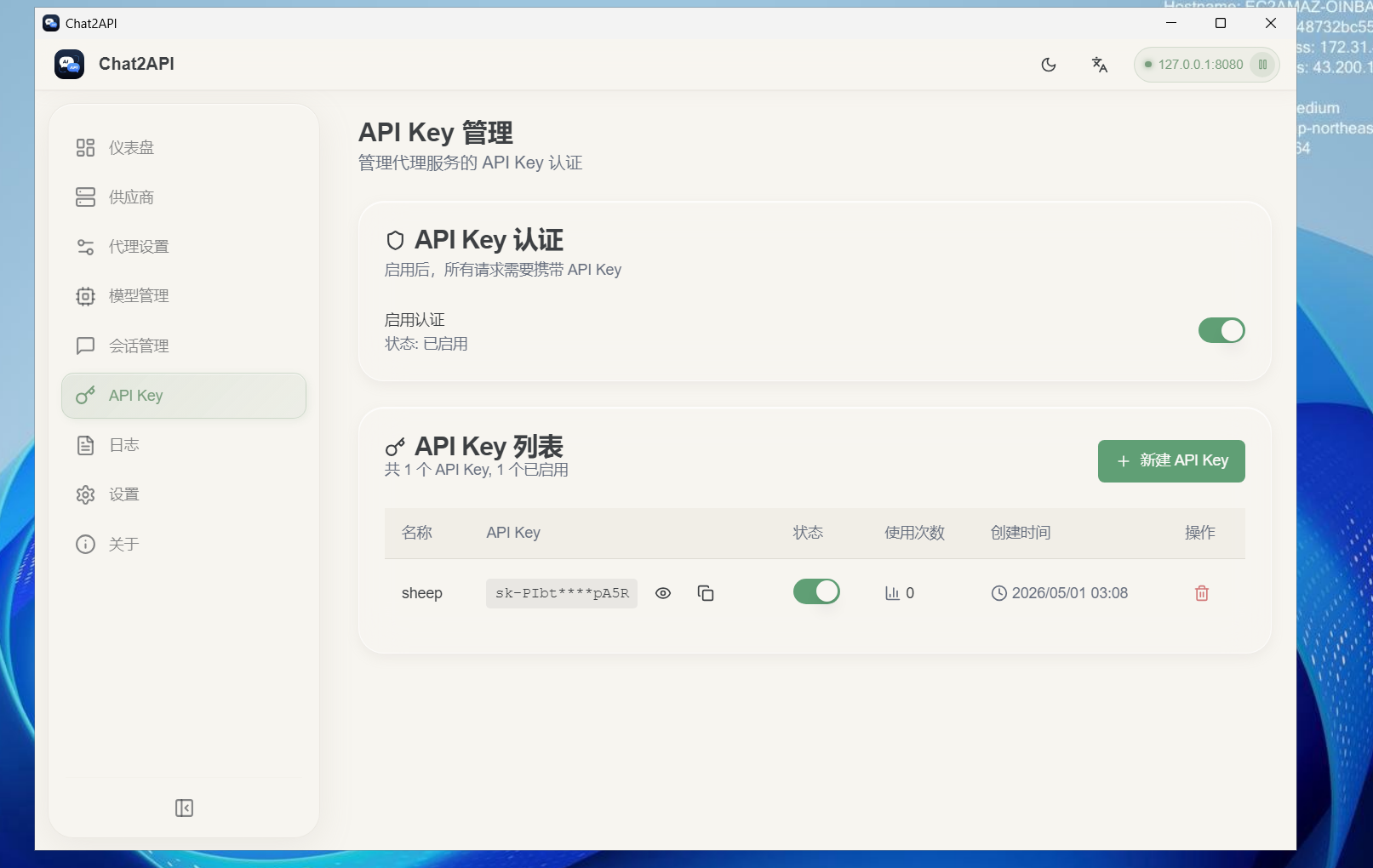The width and height of the screenshot is (1373, 868).
Task: Click creation time 2026/05/01 03:08
Action: click(x=1069, y=593)
